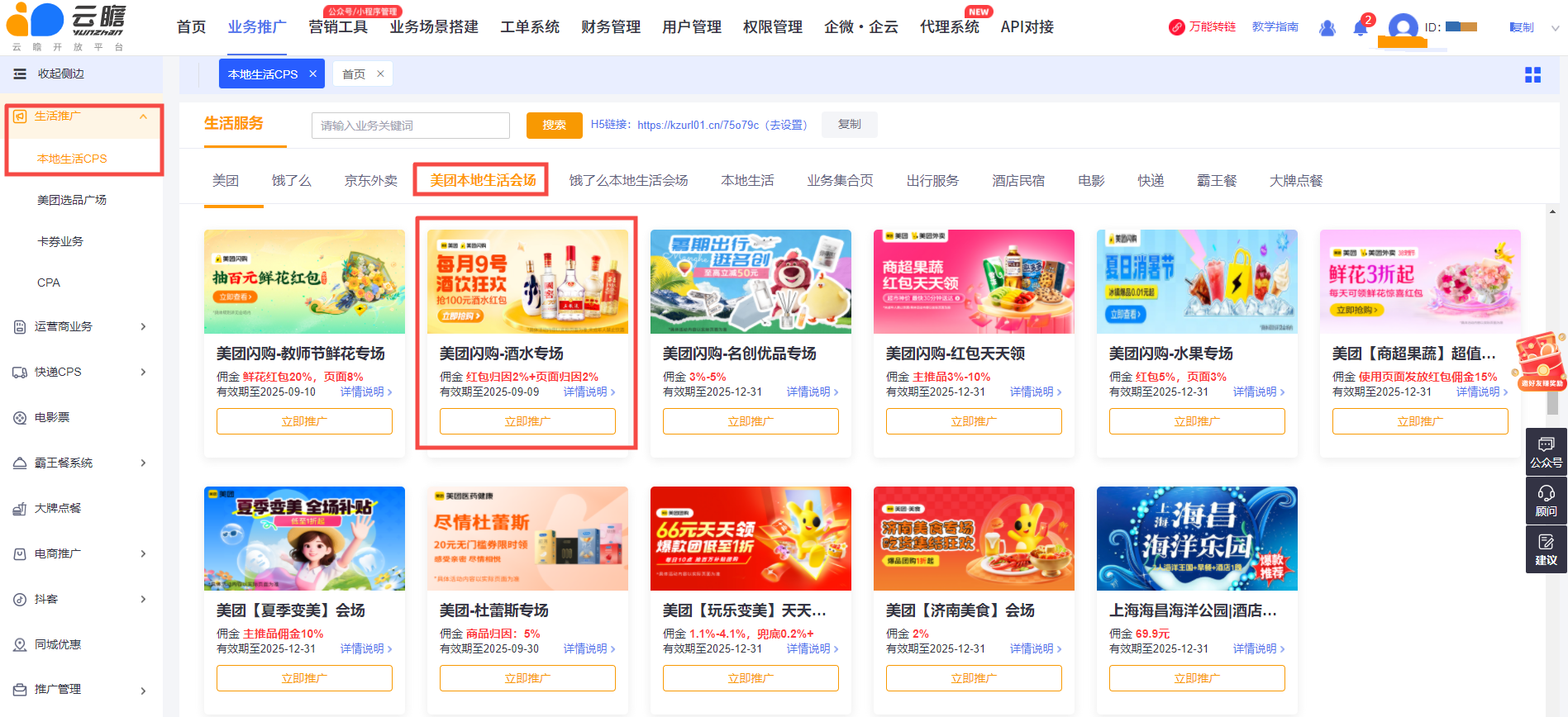The height and width of the screenshot is (717, 1568).
Task: Click 立即推广 for 美团闪购-水果专场
Action: pyautogui.click(x=1197, y=421)
